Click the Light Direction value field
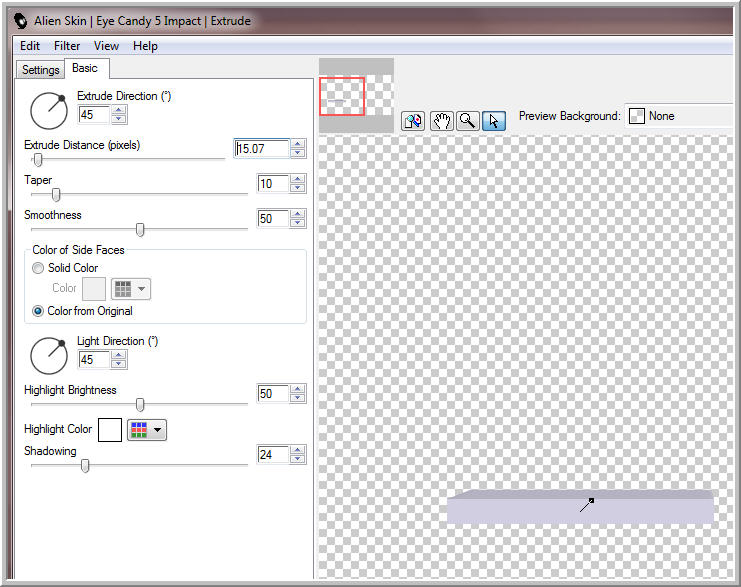741x587 pixels. point(94,360)
